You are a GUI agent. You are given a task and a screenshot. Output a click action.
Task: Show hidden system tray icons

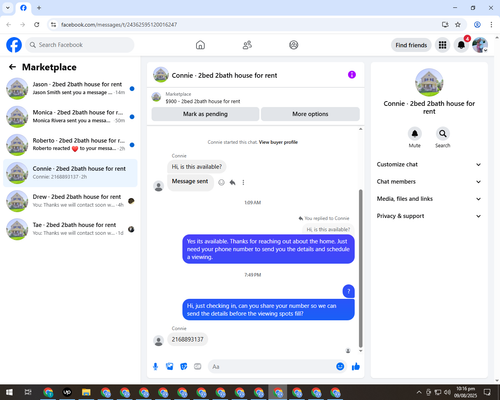[x=419, y=392]
